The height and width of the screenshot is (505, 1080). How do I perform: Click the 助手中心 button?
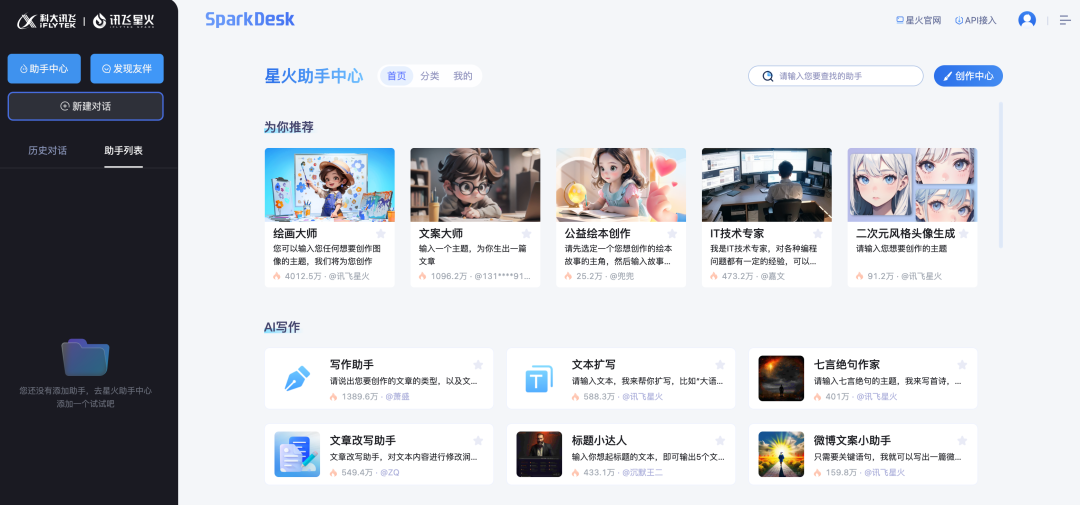(44, 68)
